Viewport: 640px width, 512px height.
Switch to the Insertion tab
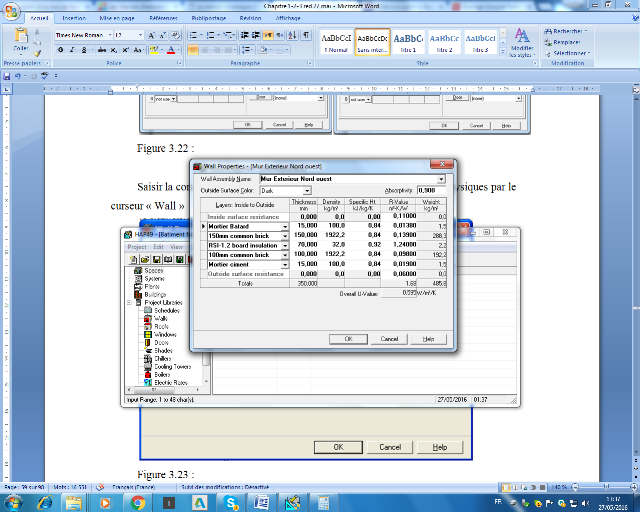tap(73, 18)
